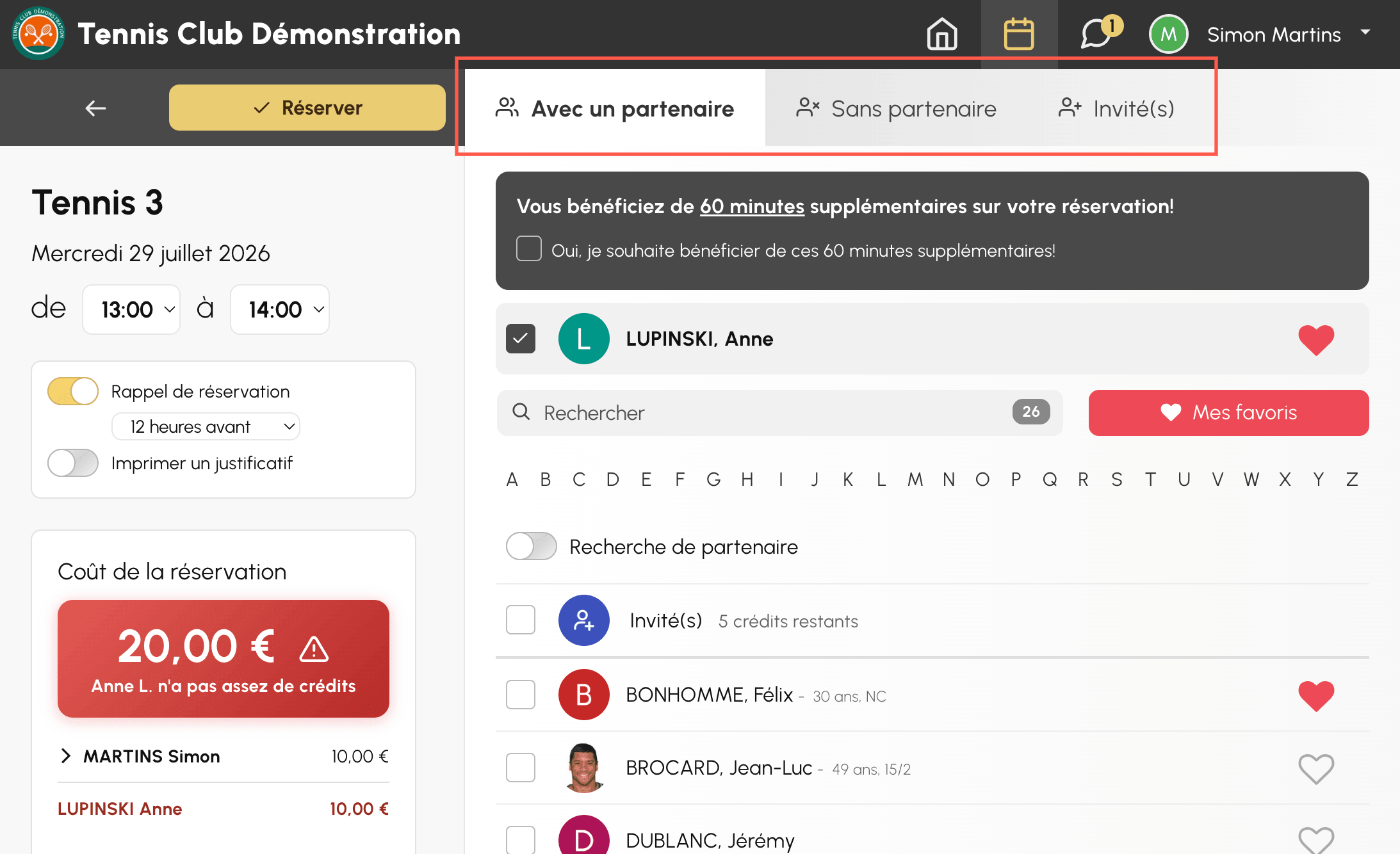Screen dimensions: 1400x854
Task: Click the LUPINSKI Anne 10,00 € cost line
Action: point(224,809)
